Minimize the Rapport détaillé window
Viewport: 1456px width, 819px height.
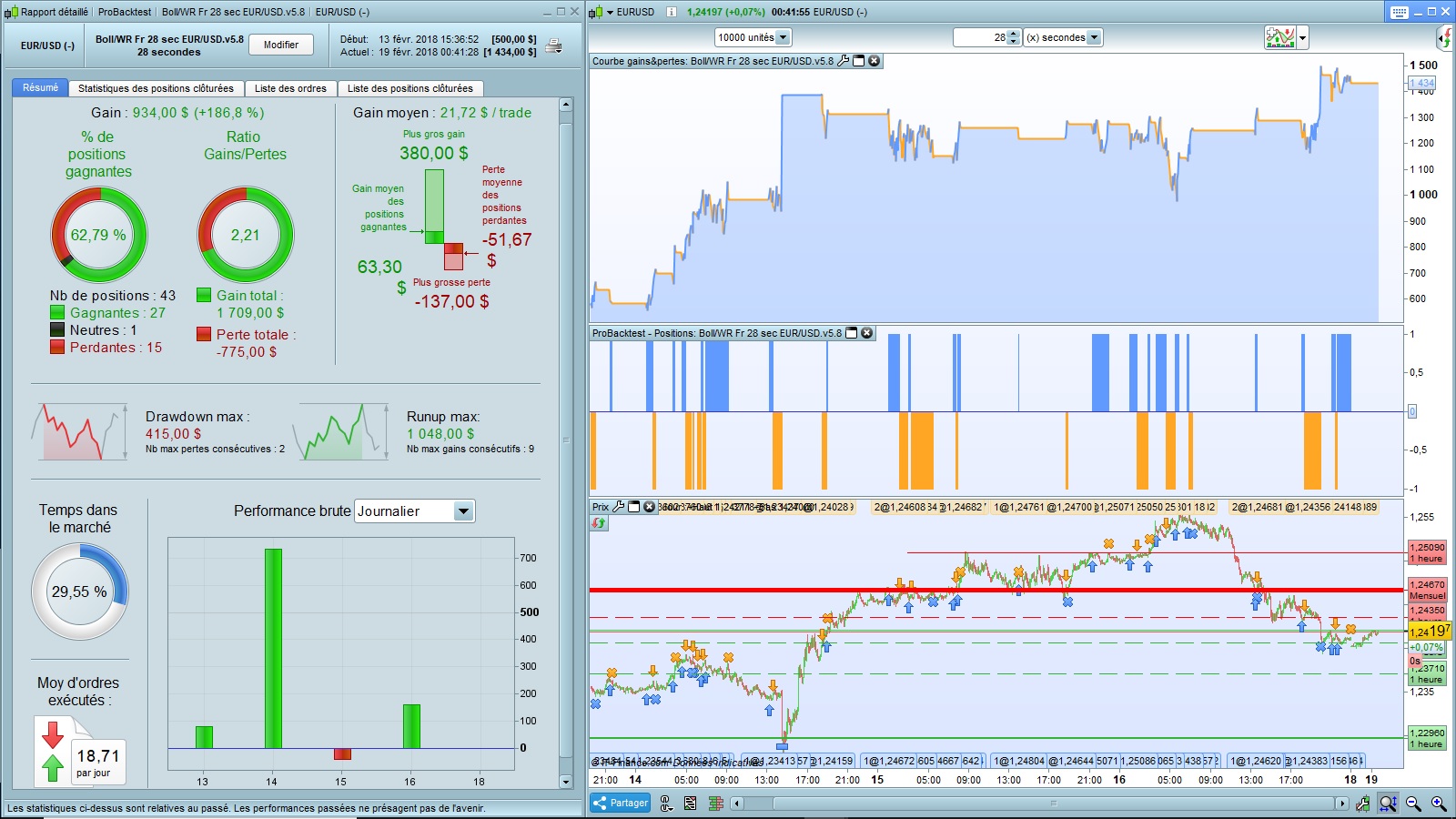[548, 12]
